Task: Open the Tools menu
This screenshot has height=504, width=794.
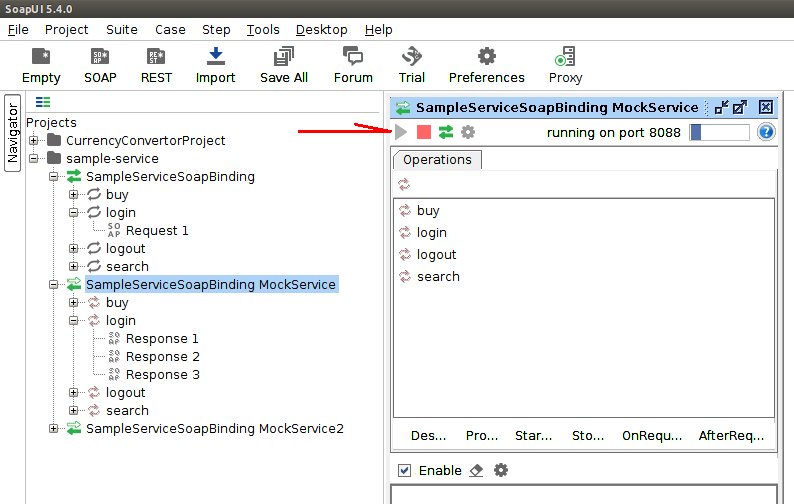Action: coord(263,29)
